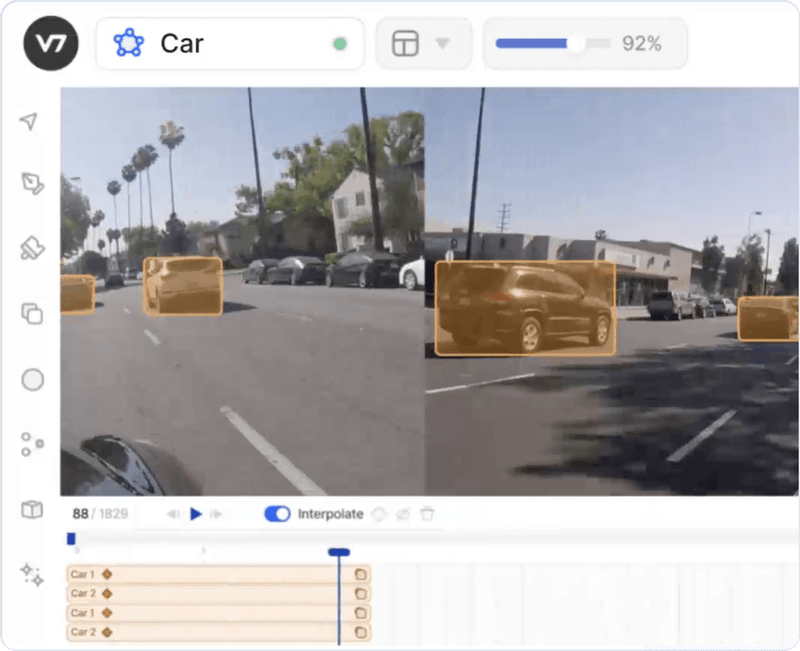800x651 pixels.
Task: Click the trash icon in the timeline toolbar
Action: pyautogui.click(x=428, y=514)
